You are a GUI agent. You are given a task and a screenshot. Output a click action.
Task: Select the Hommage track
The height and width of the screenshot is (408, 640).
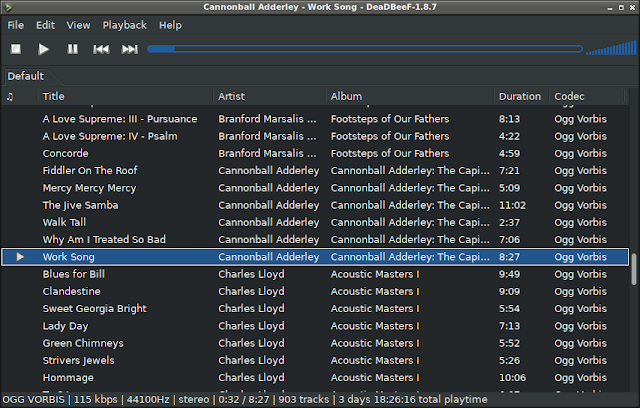pyautogui.click(x=315, y=377)
